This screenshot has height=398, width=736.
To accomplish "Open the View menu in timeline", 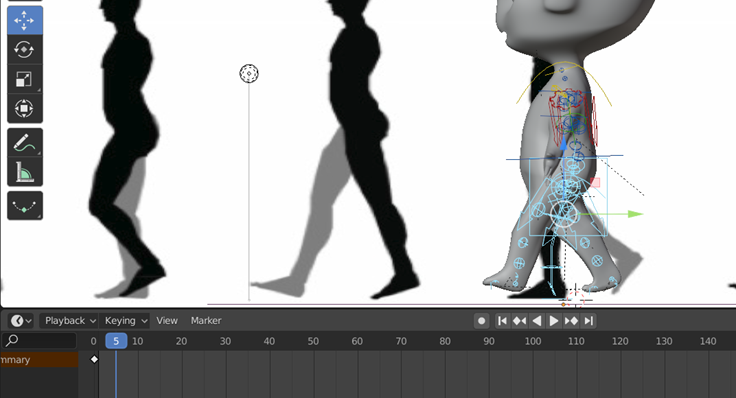I will click(x=167, y=321).
